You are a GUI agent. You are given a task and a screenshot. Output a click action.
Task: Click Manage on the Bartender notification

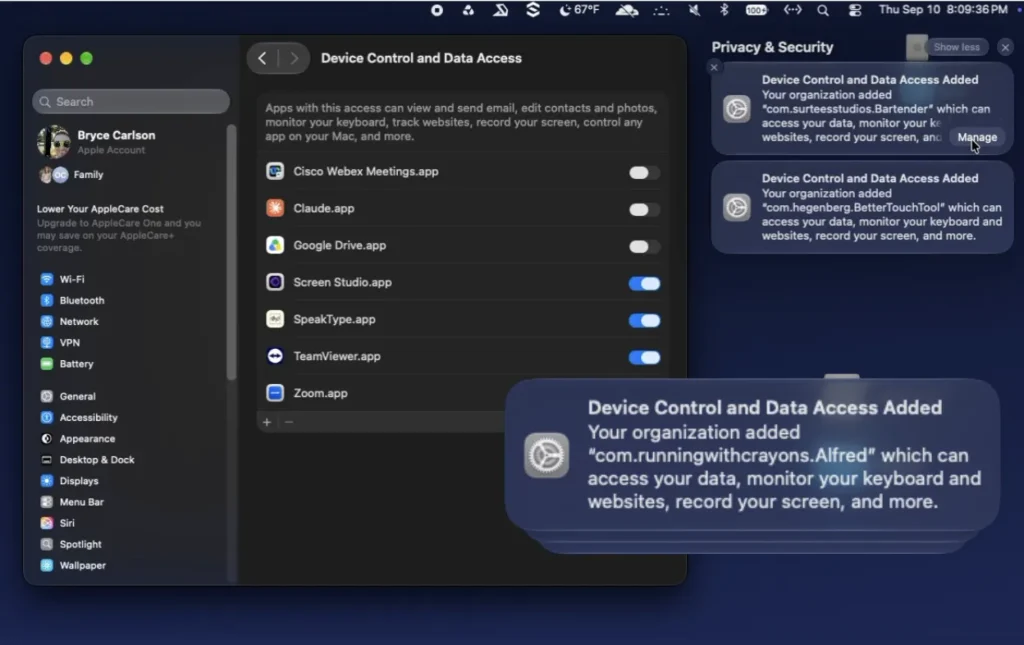(977, 137)
